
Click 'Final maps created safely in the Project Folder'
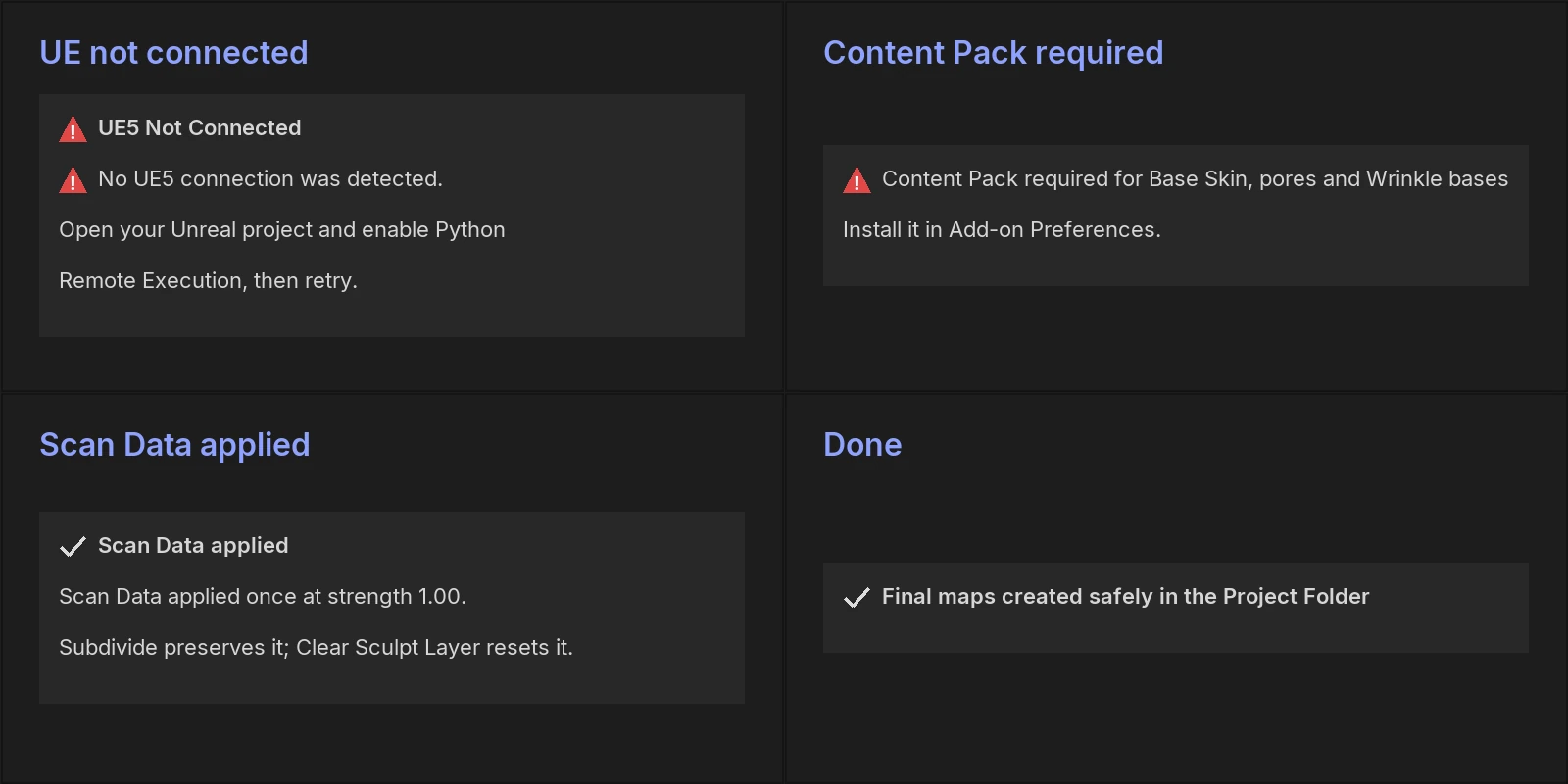[x=1125, y=597]
